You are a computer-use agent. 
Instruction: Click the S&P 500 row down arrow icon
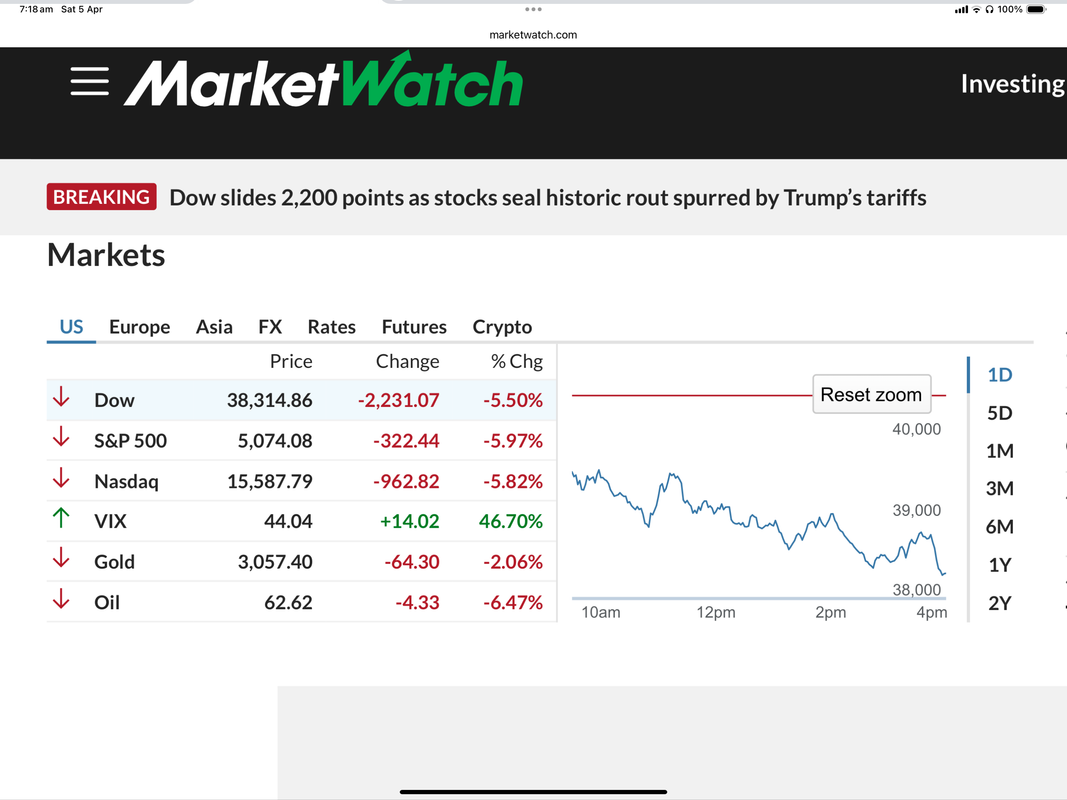[x=61, y=437]
